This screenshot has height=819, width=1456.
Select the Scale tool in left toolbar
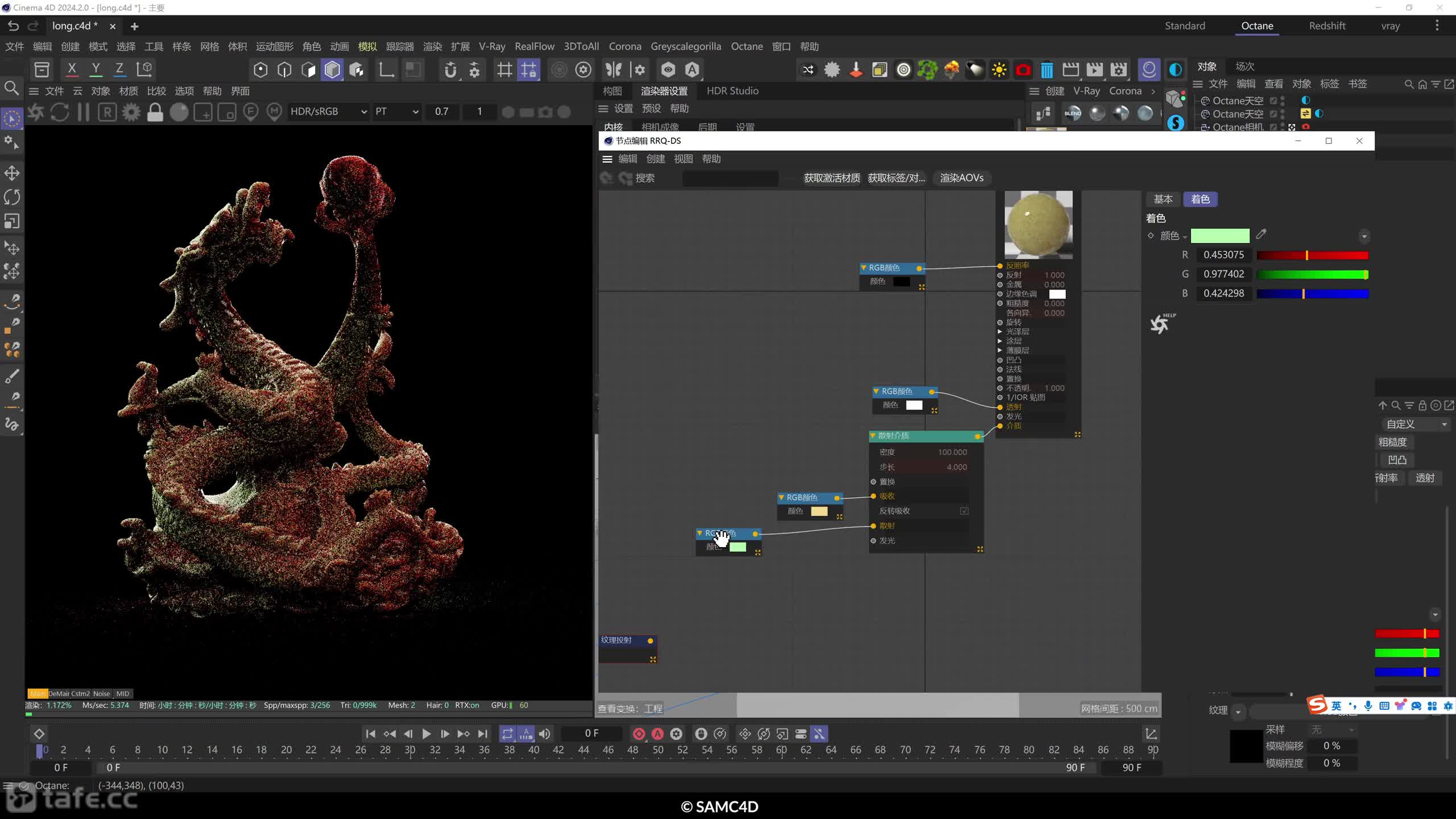tap(12, 221)
